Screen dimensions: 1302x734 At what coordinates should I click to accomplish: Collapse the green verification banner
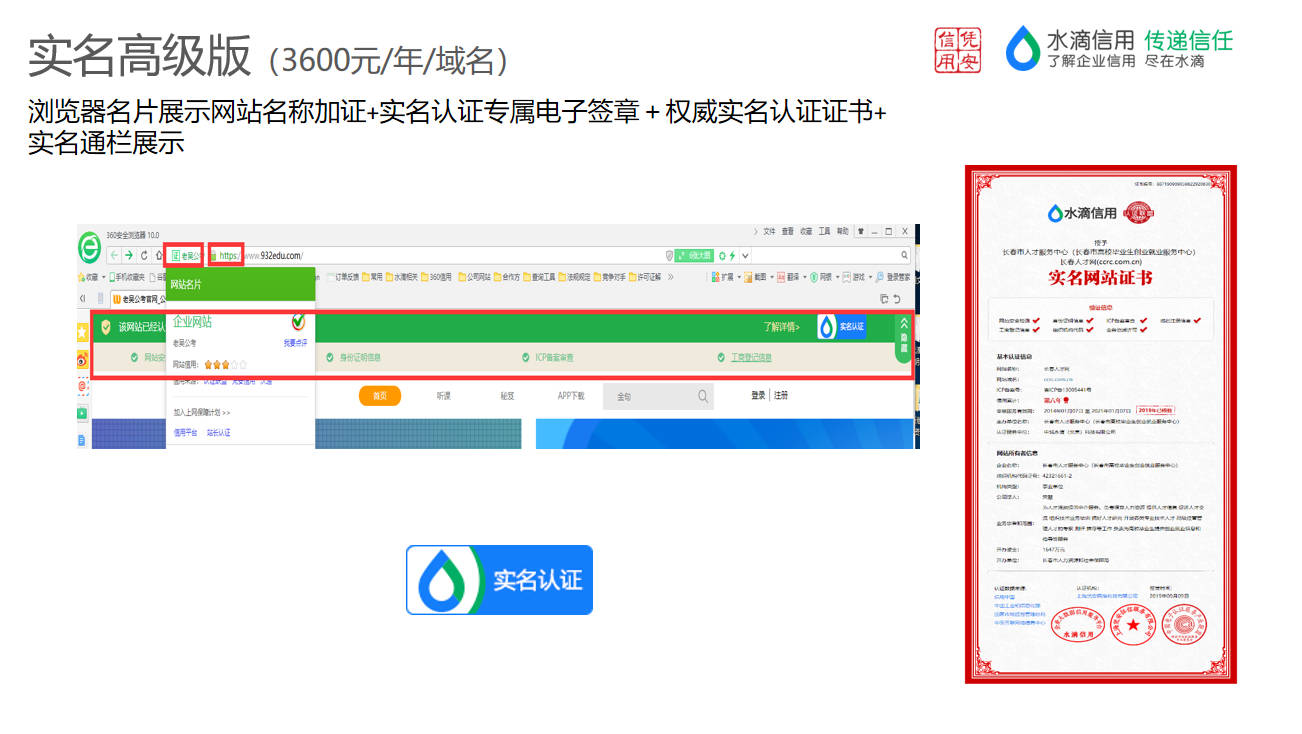(903, 338)
